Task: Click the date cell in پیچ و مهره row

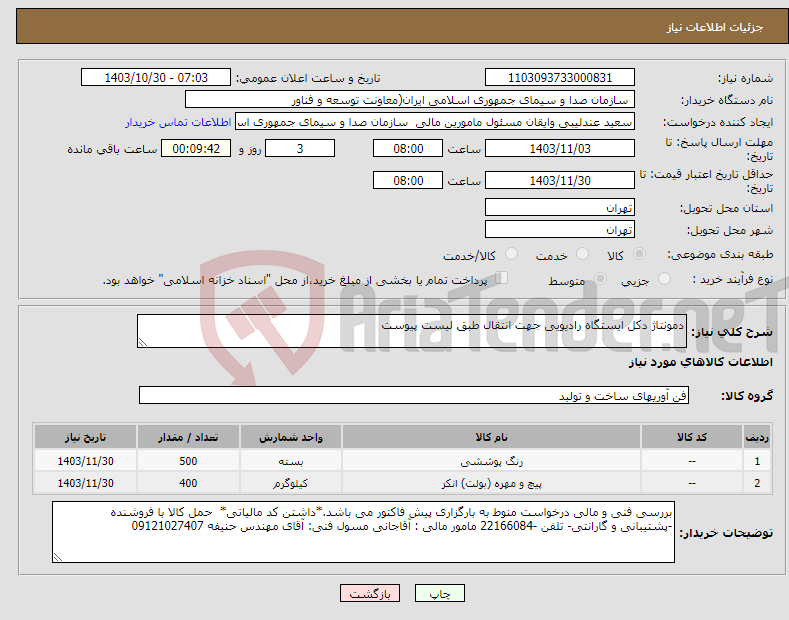Action: pyautogui.click(x=86, y=483)
